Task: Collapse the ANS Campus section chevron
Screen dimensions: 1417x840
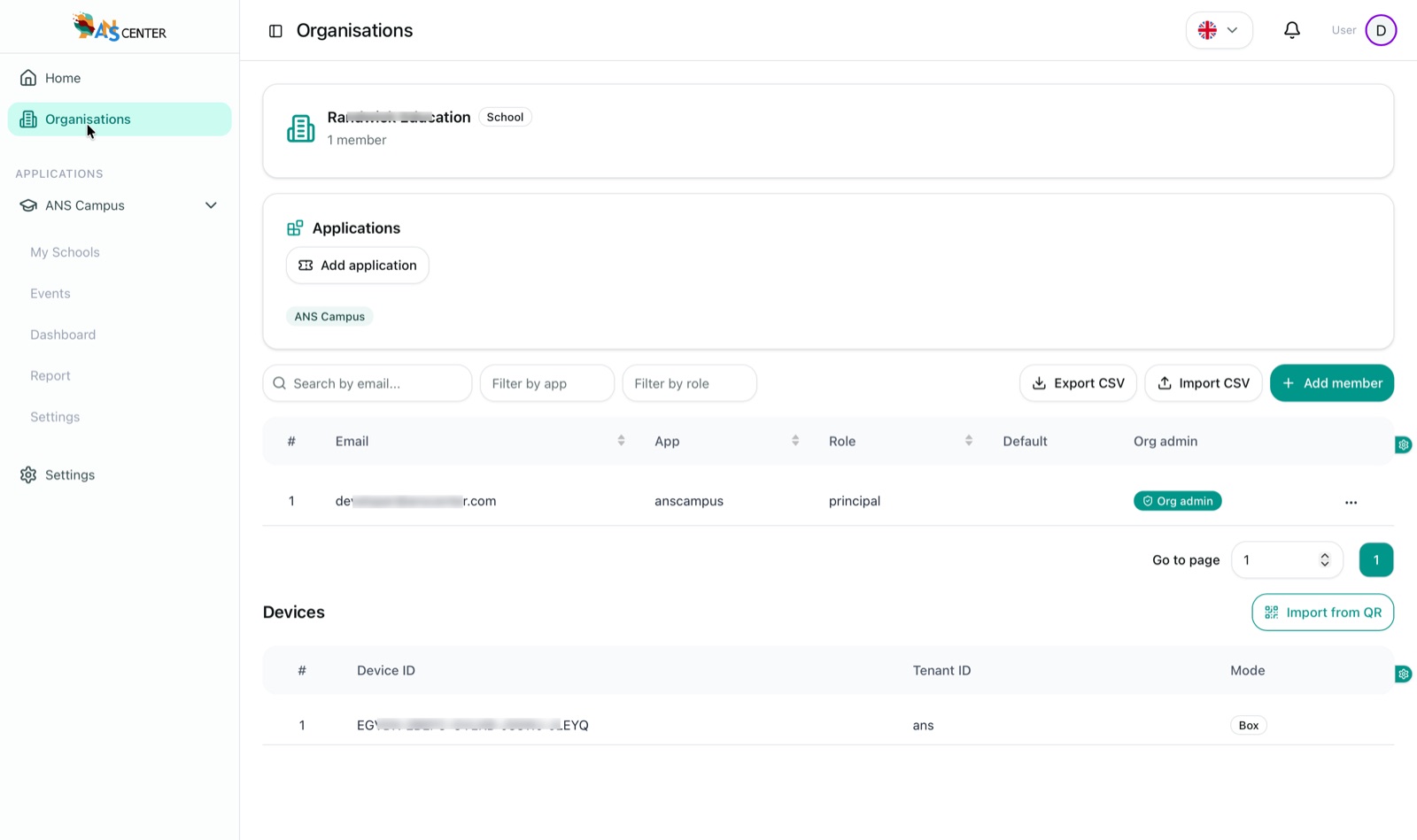Action: click(x=211, y=205)
